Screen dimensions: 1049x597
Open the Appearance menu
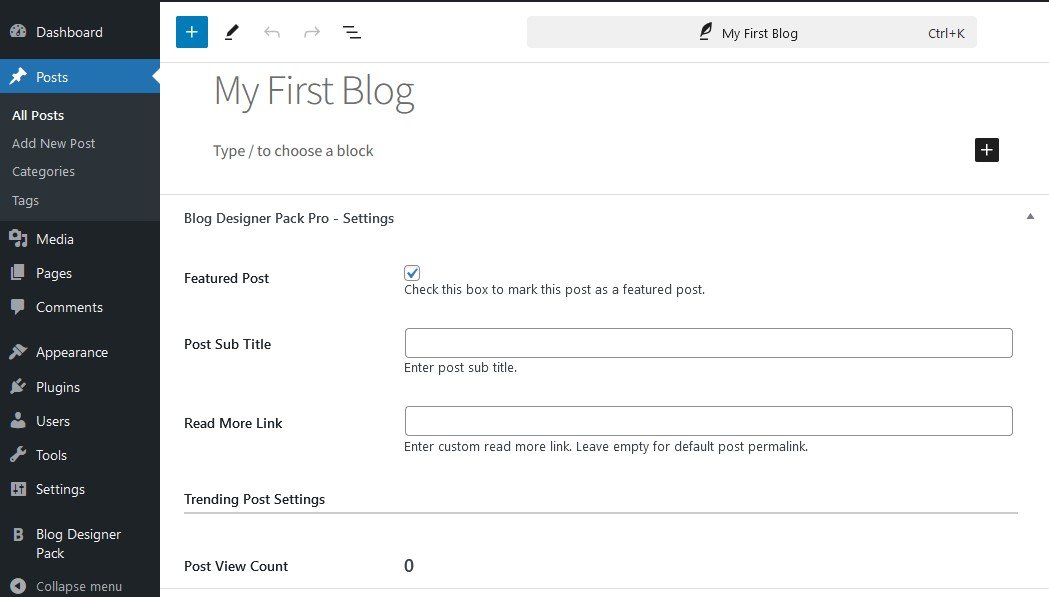pyautogui.click(x=74, y=352)
